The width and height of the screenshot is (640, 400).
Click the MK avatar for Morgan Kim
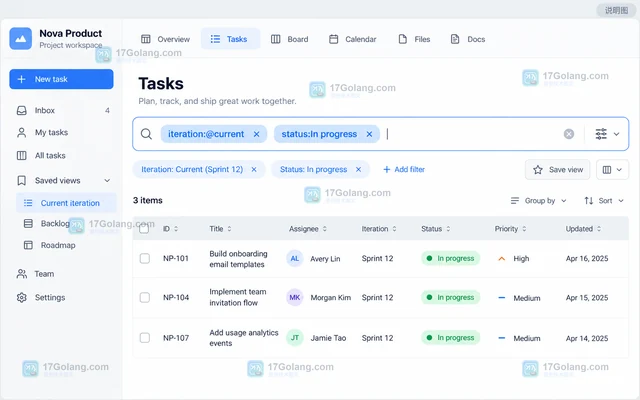[x=295, y=298]
